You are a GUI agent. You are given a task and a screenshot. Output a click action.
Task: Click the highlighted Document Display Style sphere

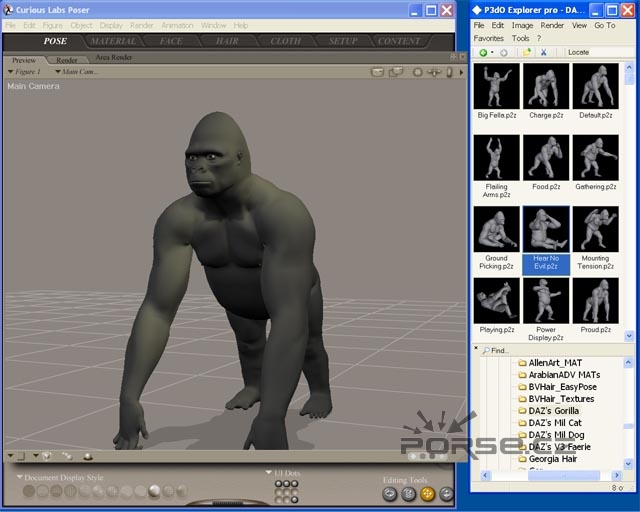click(154, 491)
